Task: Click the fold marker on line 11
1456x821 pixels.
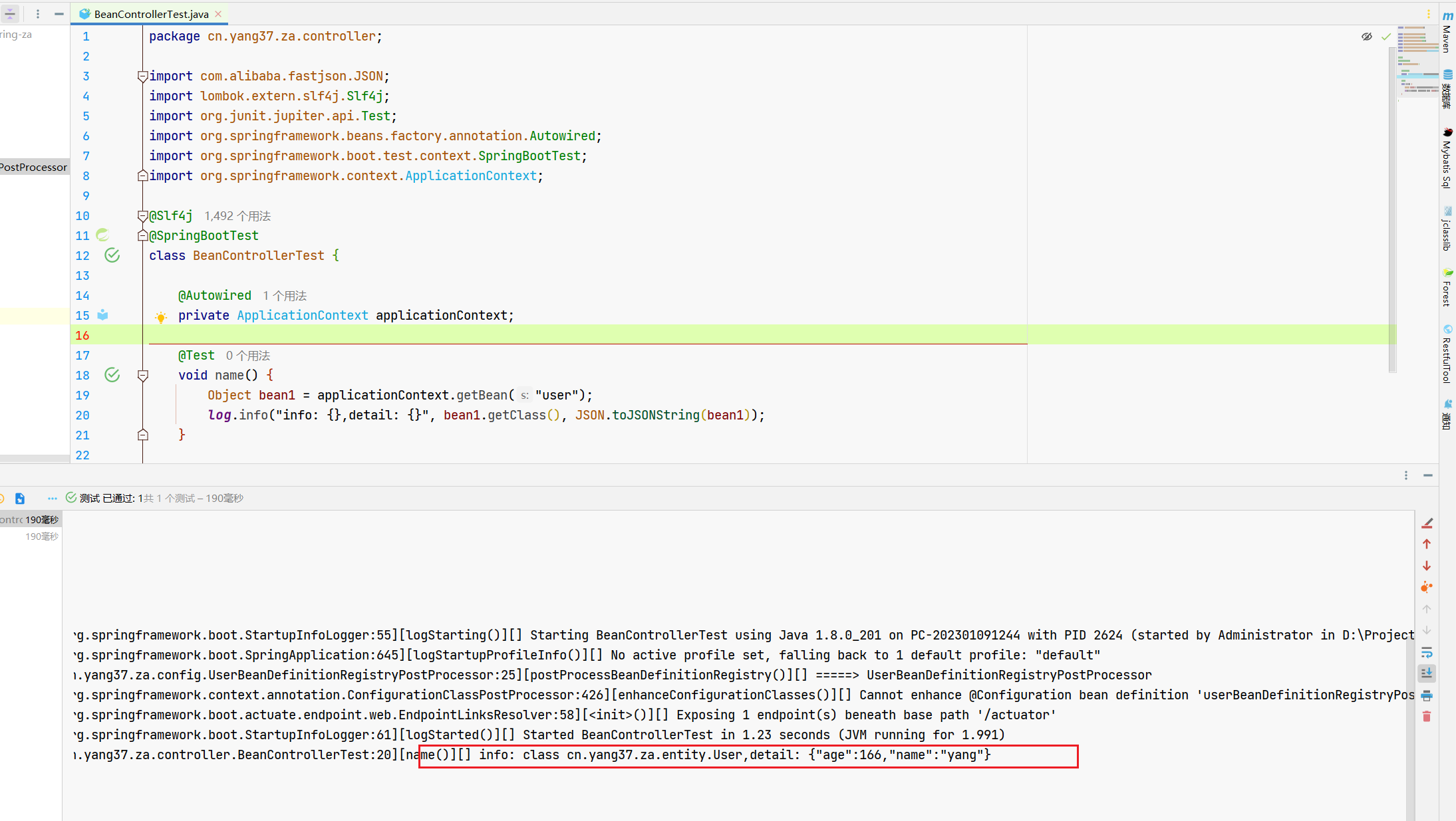Action: 142,235
